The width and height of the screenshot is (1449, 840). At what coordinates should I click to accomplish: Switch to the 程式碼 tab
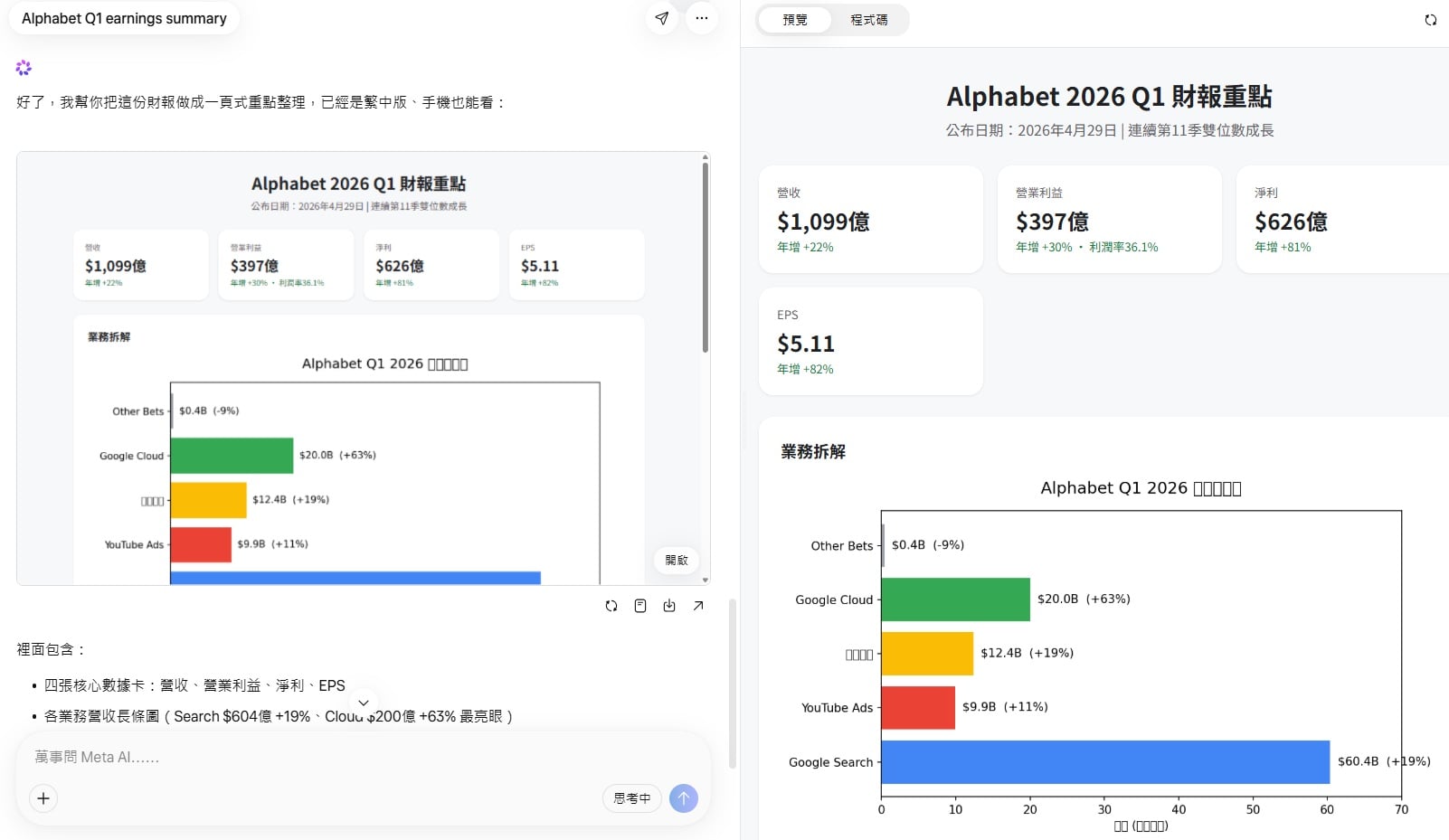869,20
